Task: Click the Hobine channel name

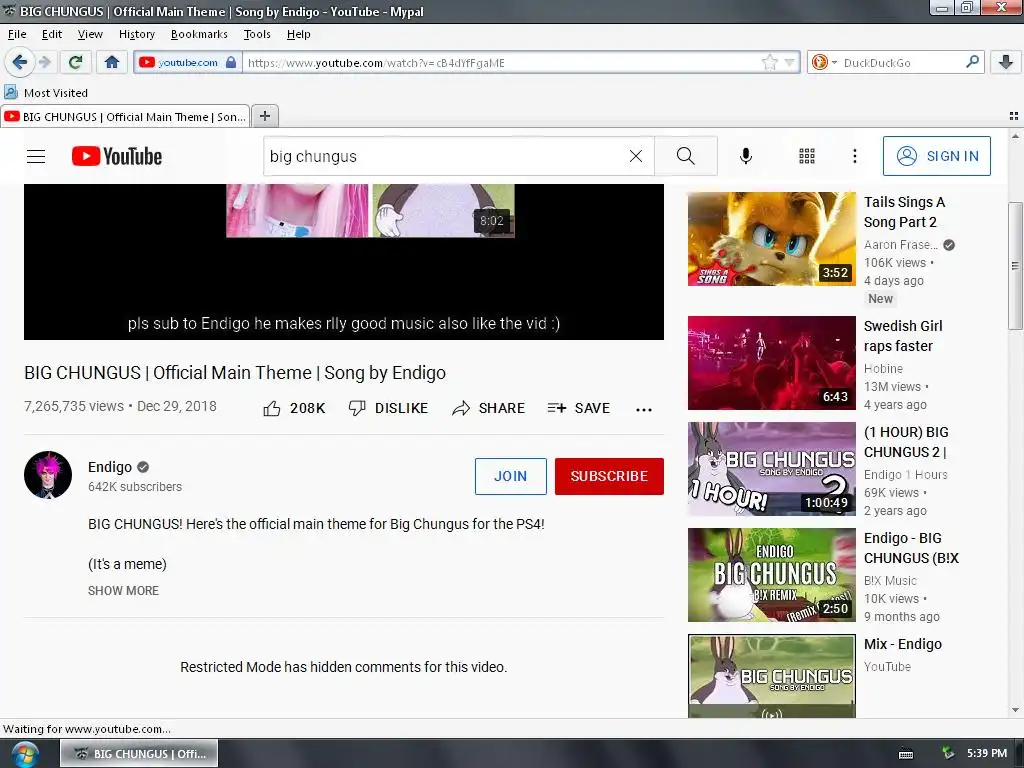Action: pyautogui.click(x=883, y=368)
